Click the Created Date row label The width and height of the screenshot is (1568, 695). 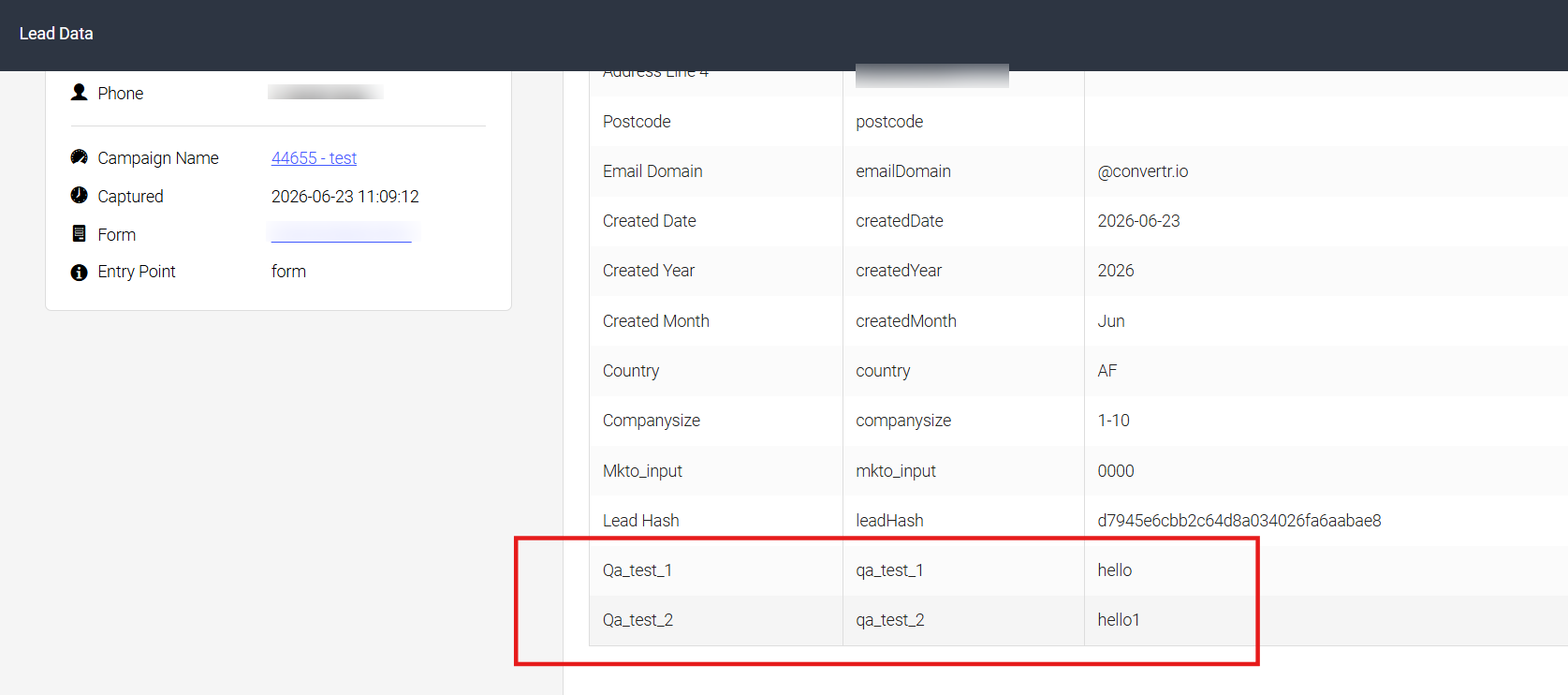click(x=650, y=221)
